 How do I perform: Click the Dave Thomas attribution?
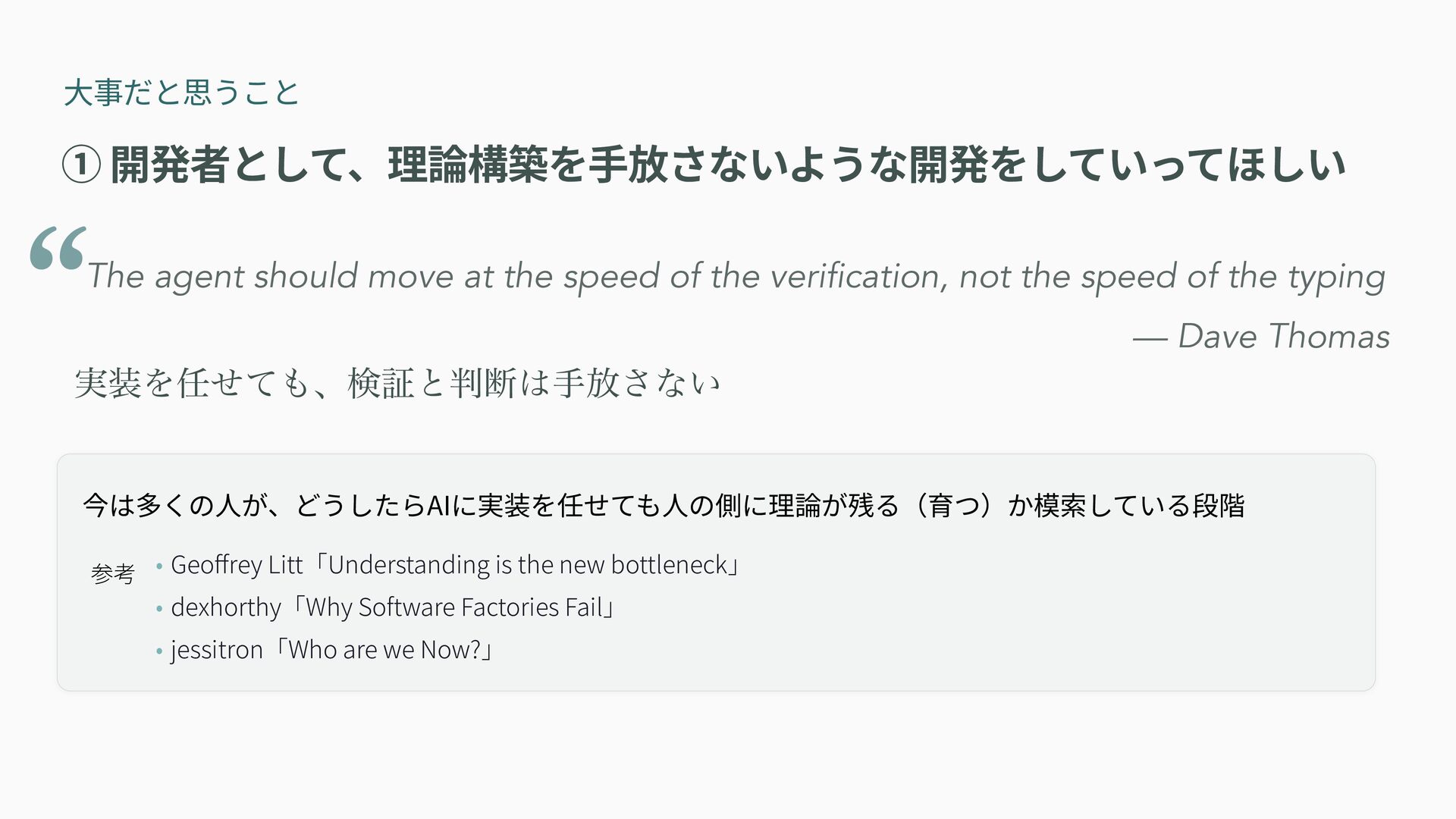[x=1261, y=336]
